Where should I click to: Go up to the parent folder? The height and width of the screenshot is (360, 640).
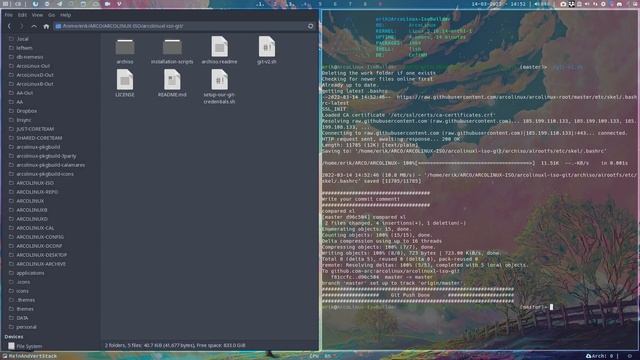pos(34,26)
